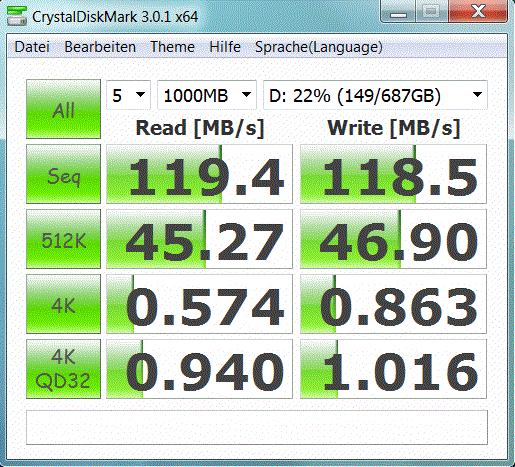
Task: Click the empty comment field at the bottom
Action: tap(257, 427)
